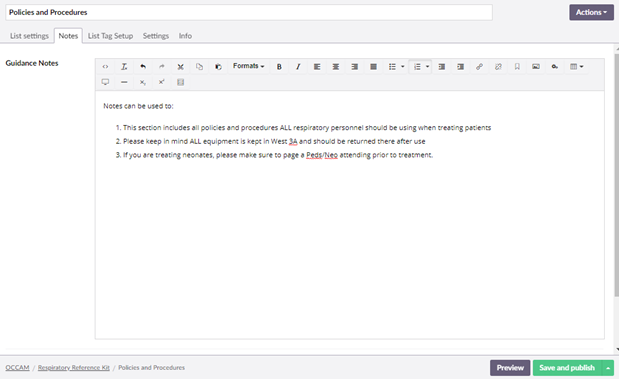This screenshot has width=619, height=379.
Task: Toggle numbered list
Action: [417, 67]
